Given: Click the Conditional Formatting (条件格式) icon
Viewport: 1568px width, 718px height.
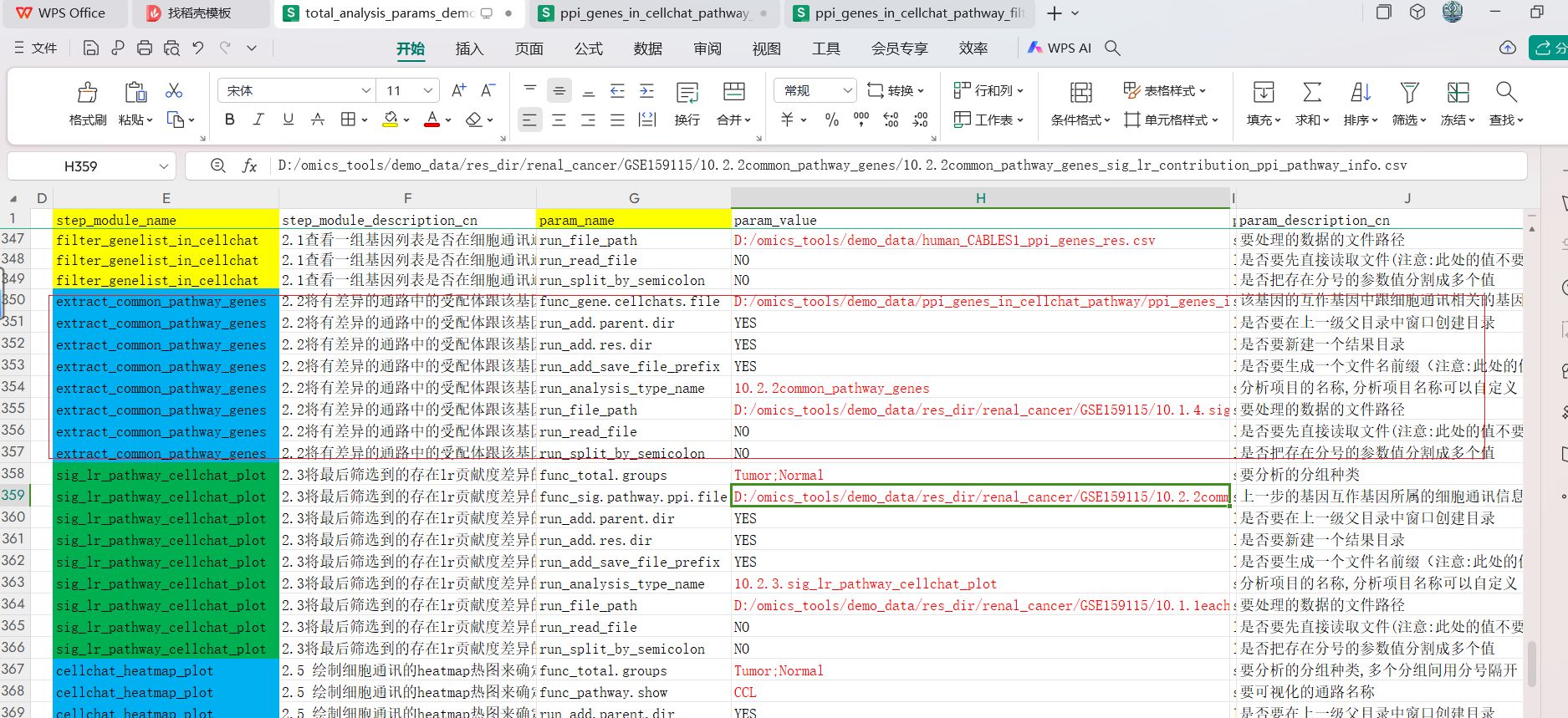Looking at the screenshot, I should (x=1080, y=92).
